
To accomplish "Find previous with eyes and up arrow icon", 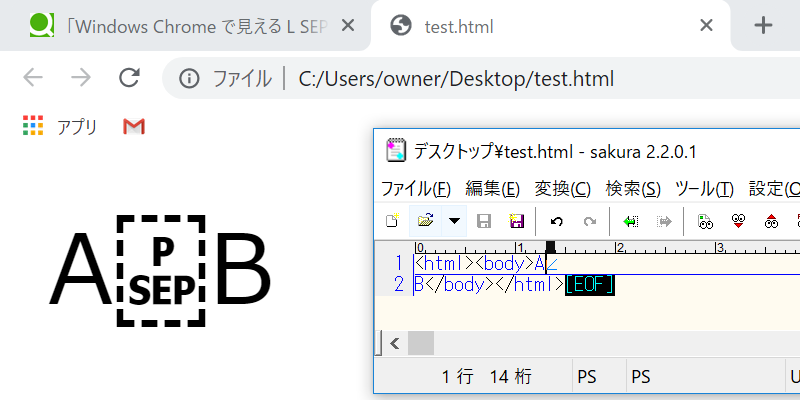I will (x=771, y=221).
